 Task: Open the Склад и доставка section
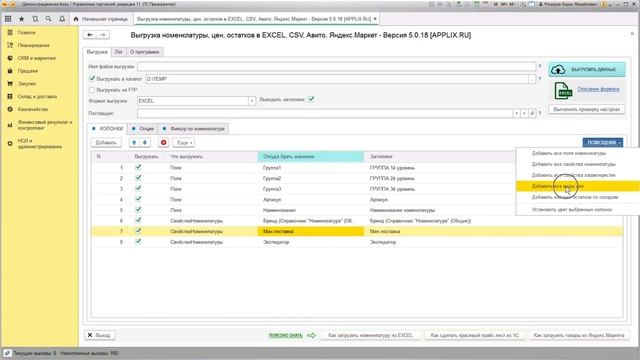[x=37, y=96]
